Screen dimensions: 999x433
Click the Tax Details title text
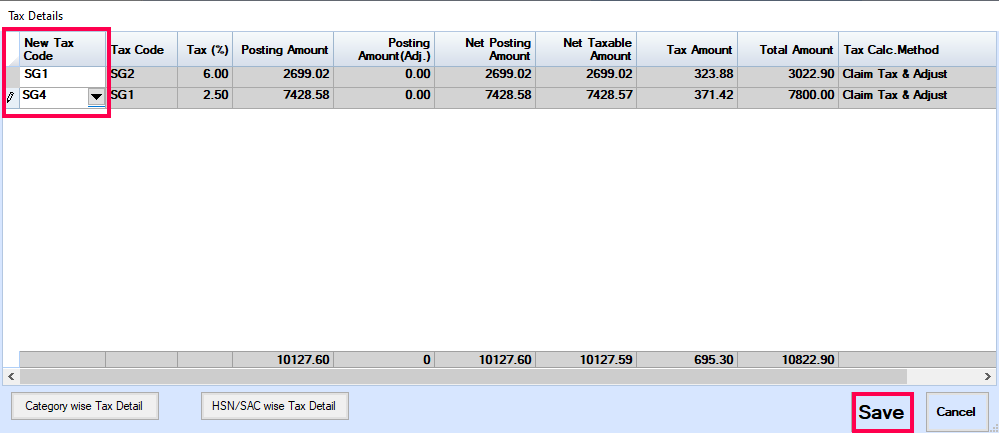[x=36, y=15]
